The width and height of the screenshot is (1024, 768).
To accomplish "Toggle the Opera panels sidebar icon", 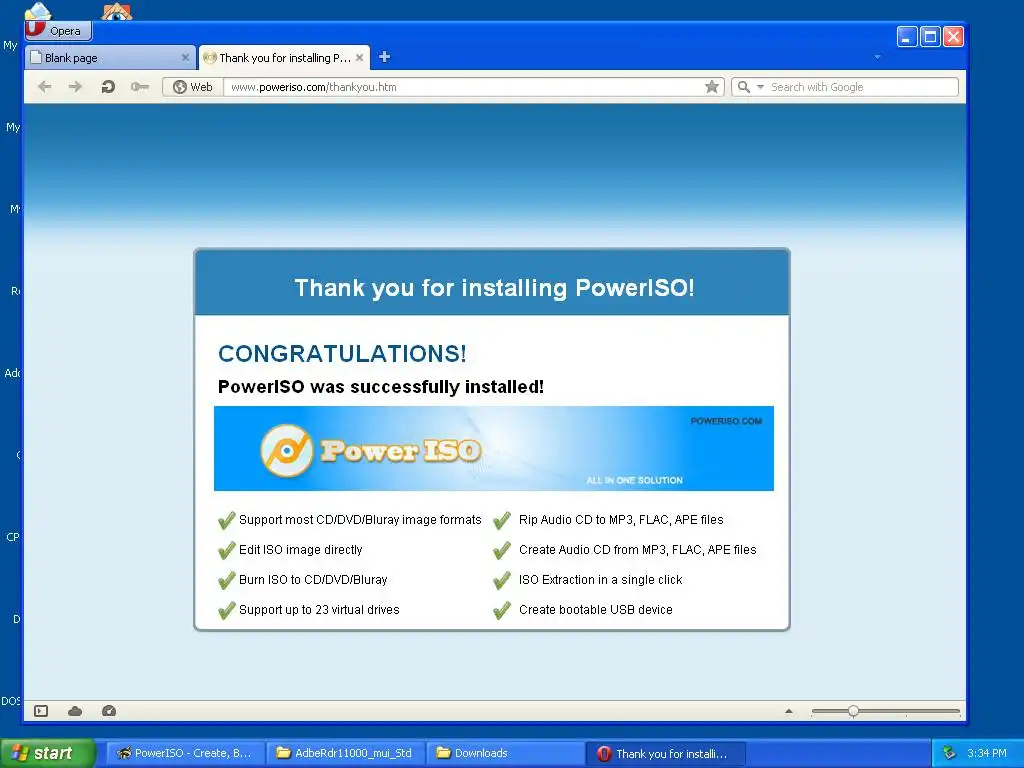I will 41,711.
